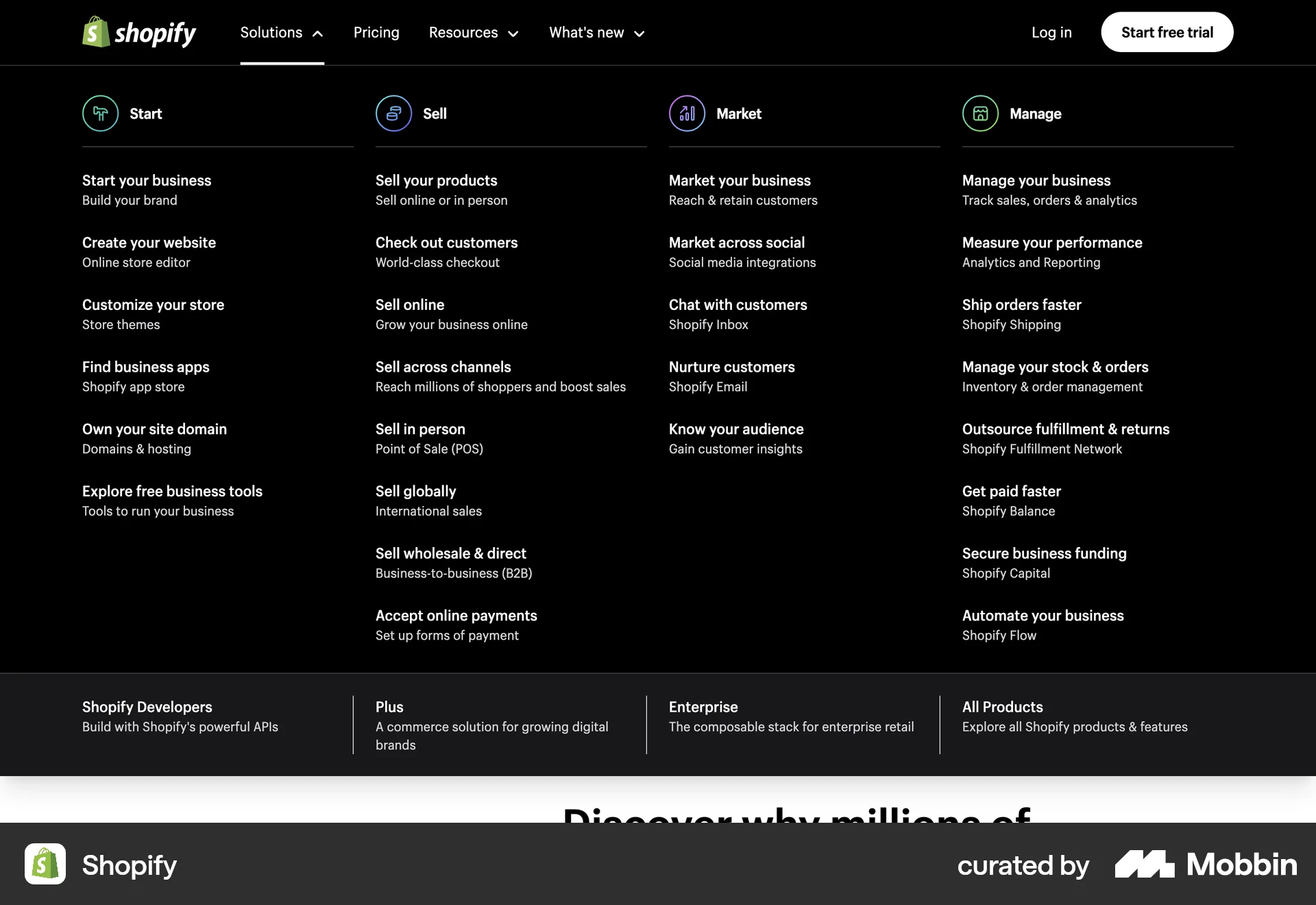Open Chat with customers via Shopify Inbox

(x=738, y=304)
